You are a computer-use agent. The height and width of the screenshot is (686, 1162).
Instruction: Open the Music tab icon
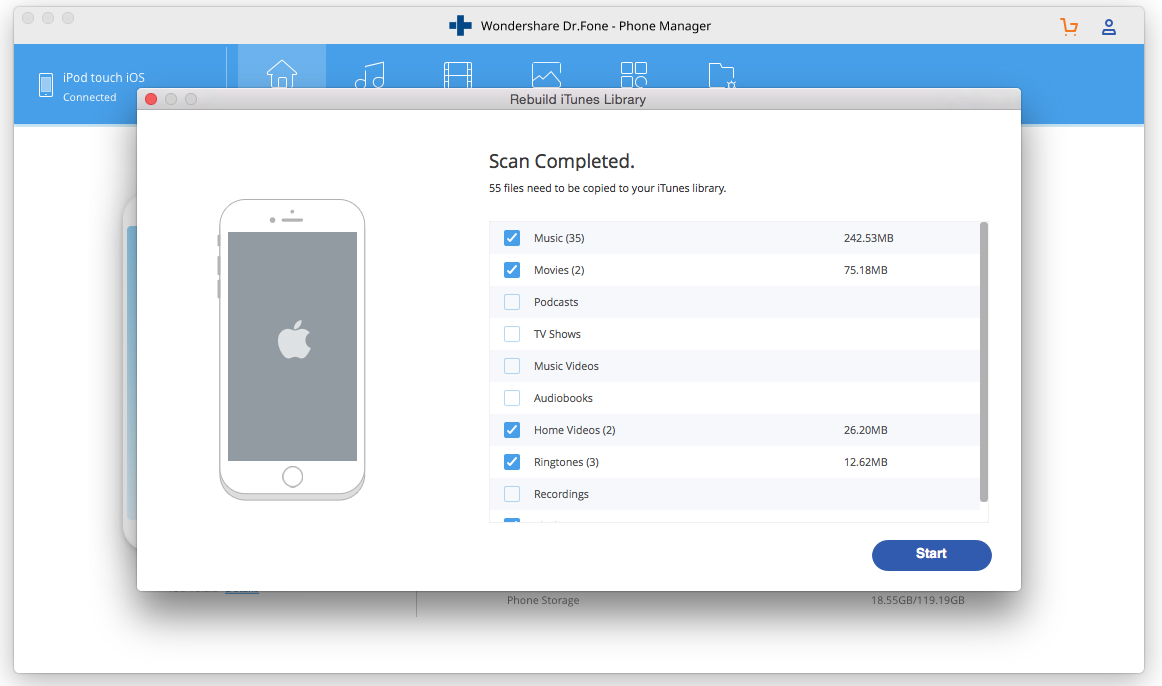[x=370, y=75]
